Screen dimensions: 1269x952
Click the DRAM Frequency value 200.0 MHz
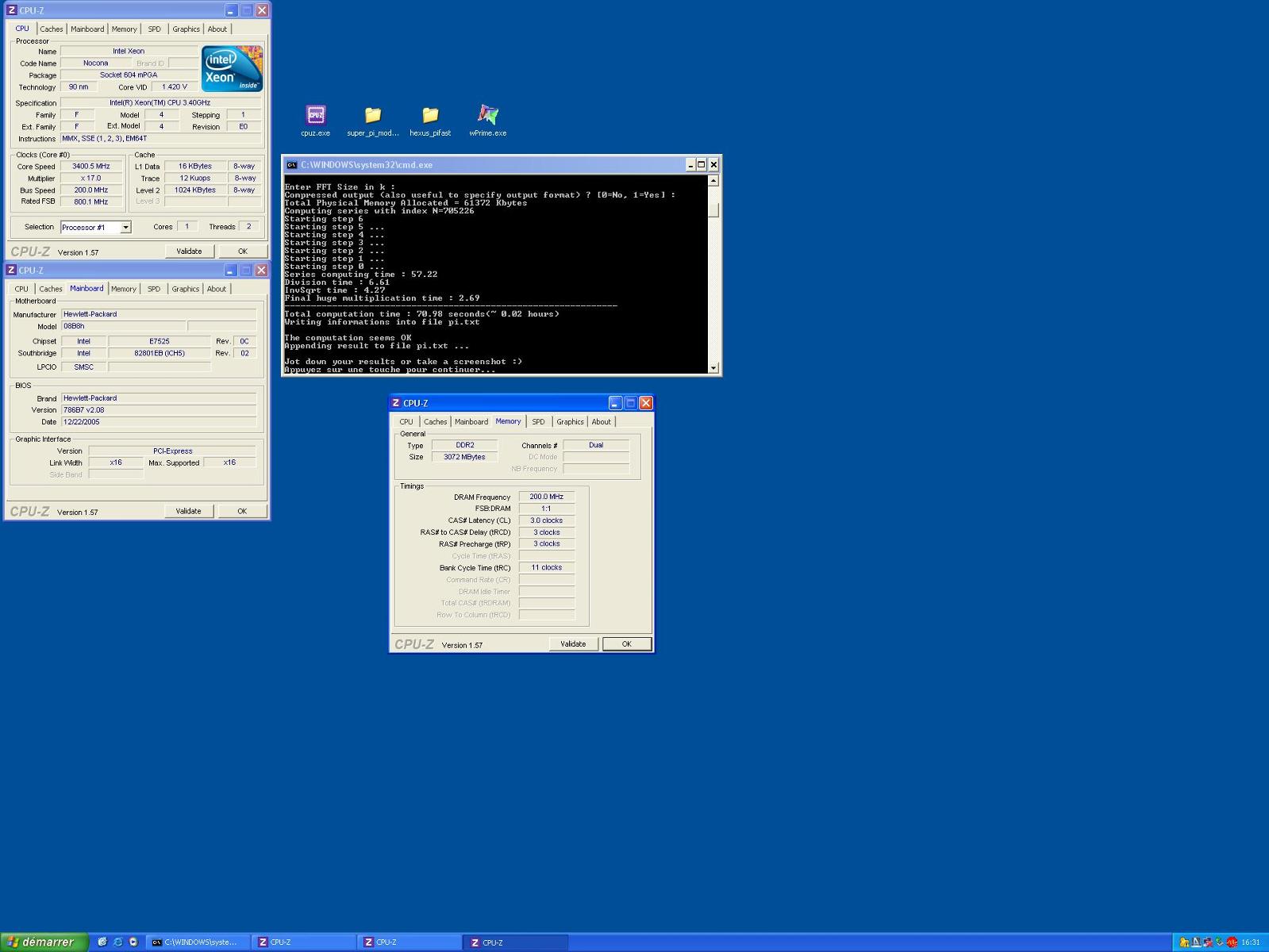(x=546, y=497)
